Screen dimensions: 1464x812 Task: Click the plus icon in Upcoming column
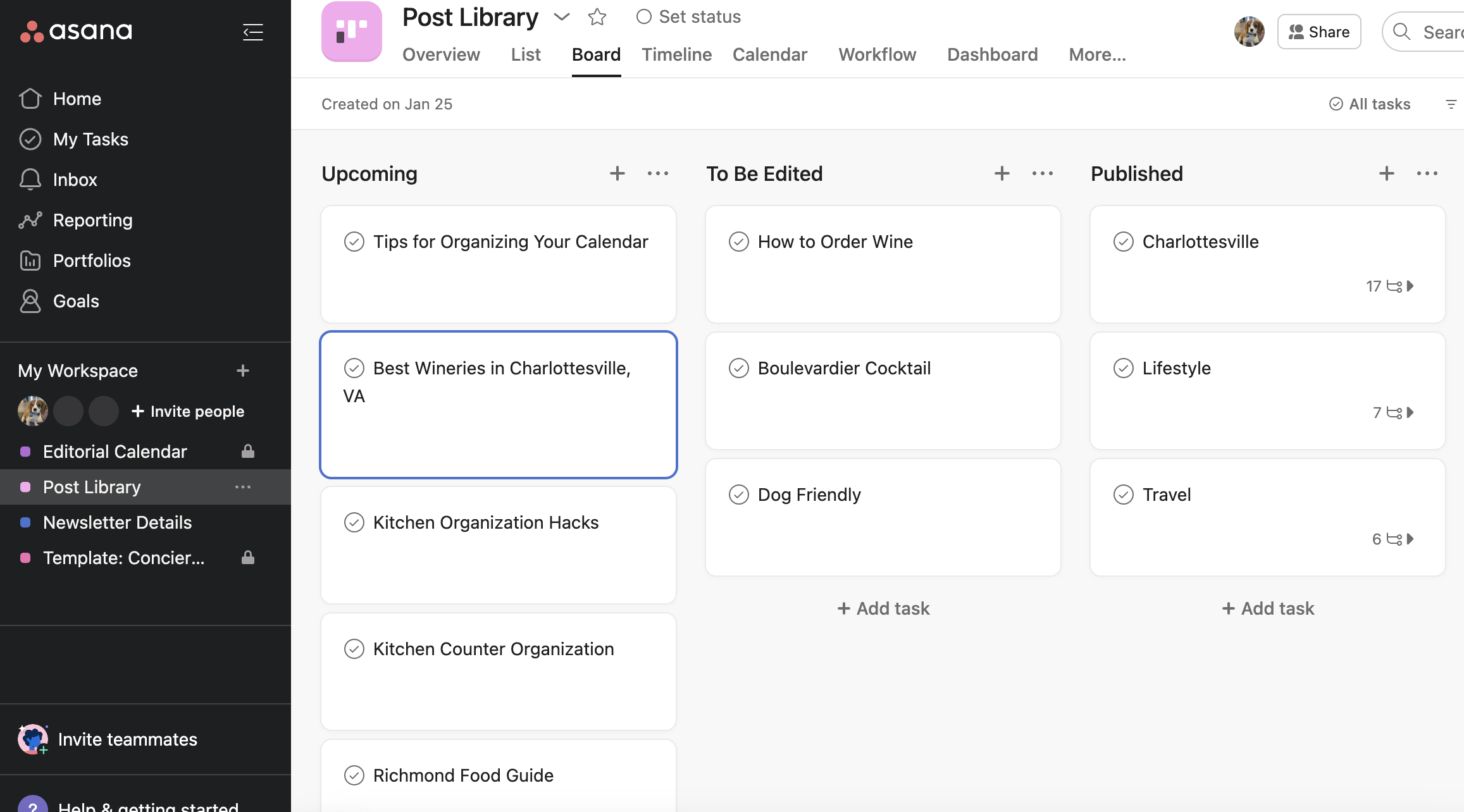[x=617, y=173]
